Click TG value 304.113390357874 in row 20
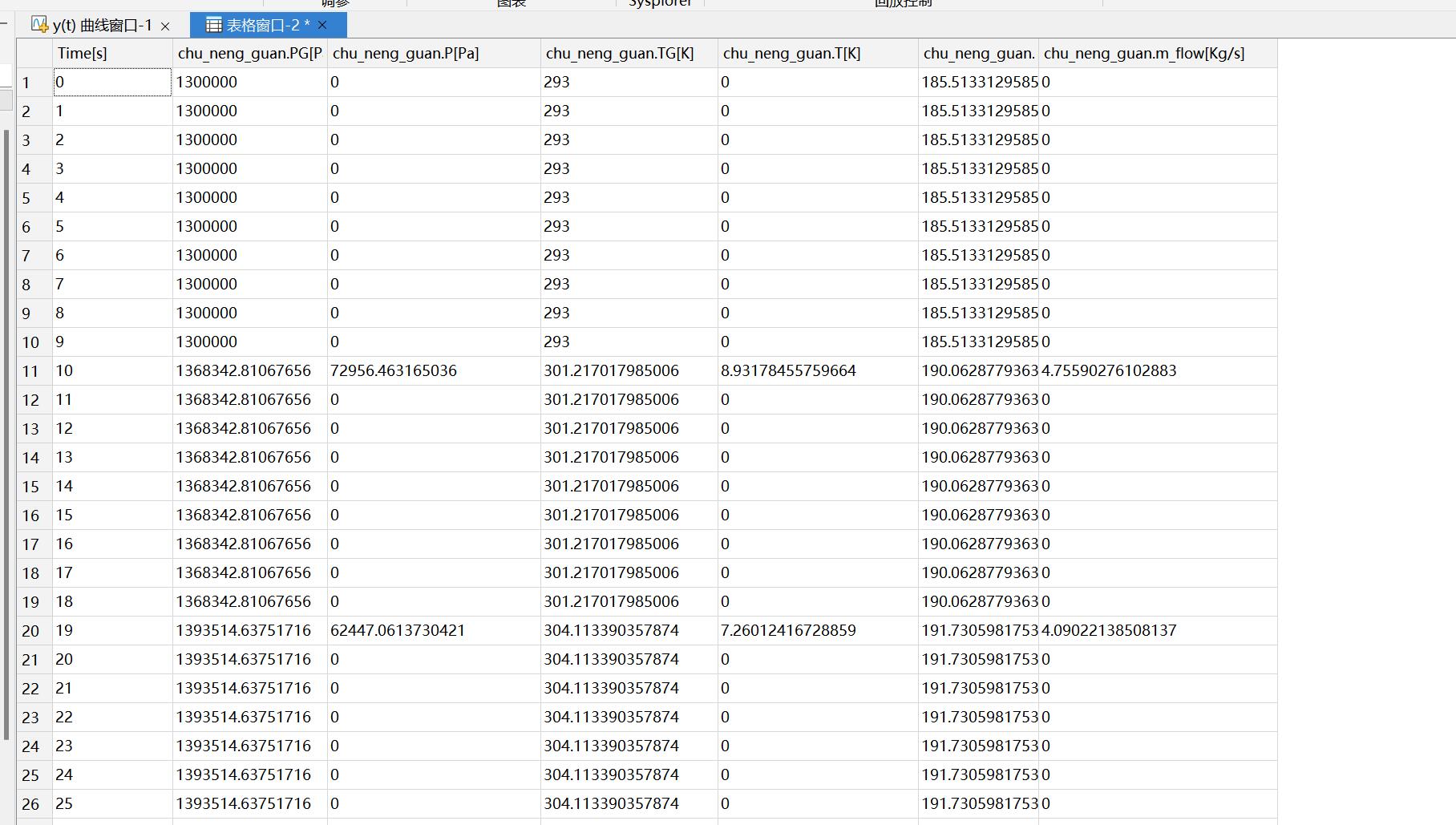This screenshot has width=1456, height=825. click(629, 630)
